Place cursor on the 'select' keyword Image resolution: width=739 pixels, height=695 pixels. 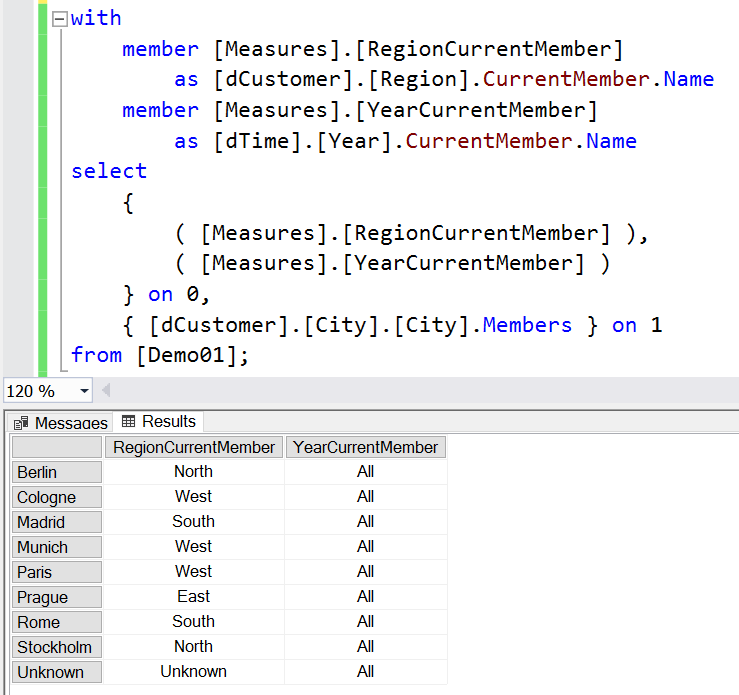[108, 171]
